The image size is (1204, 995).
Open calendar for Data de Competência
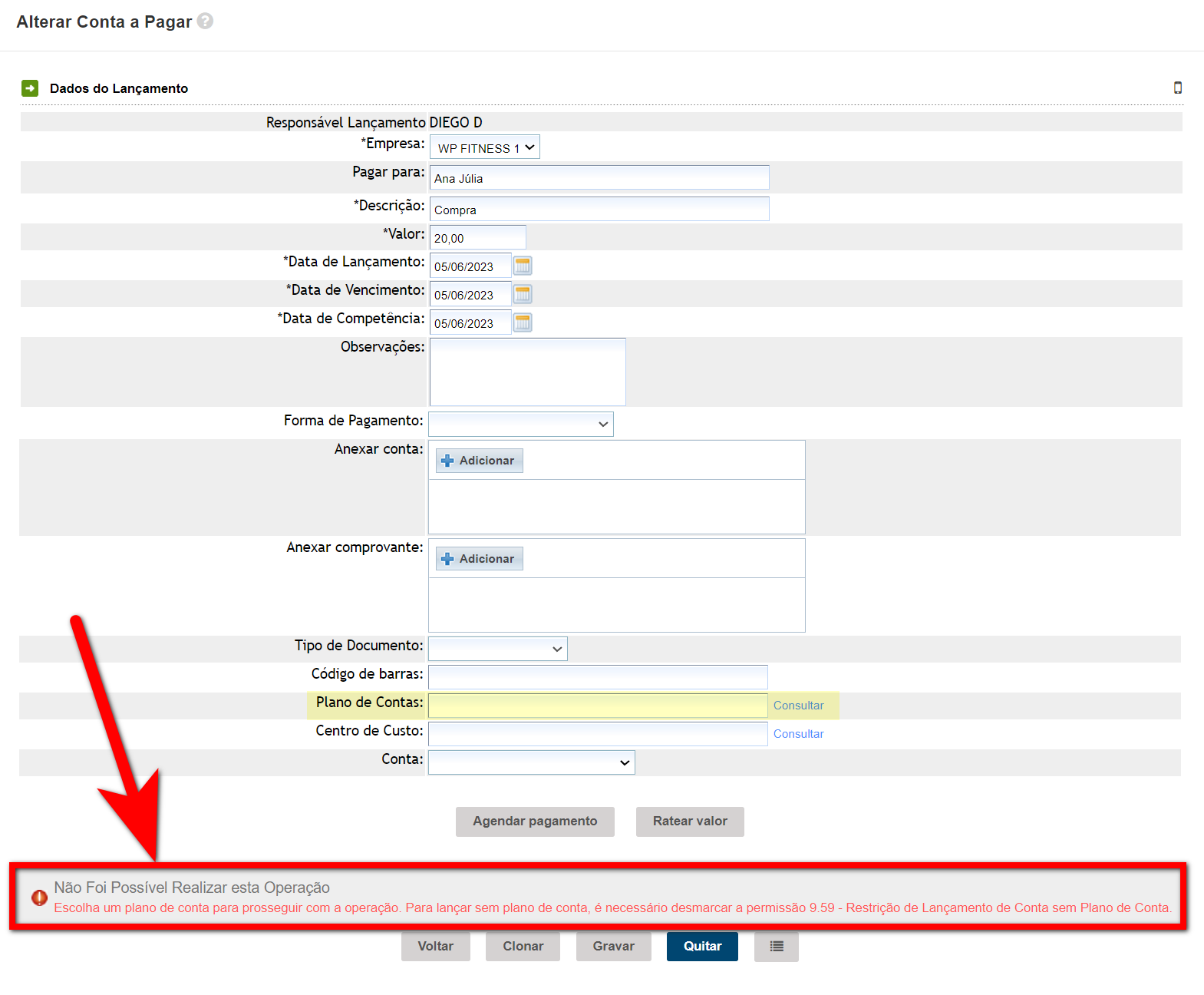523,323
